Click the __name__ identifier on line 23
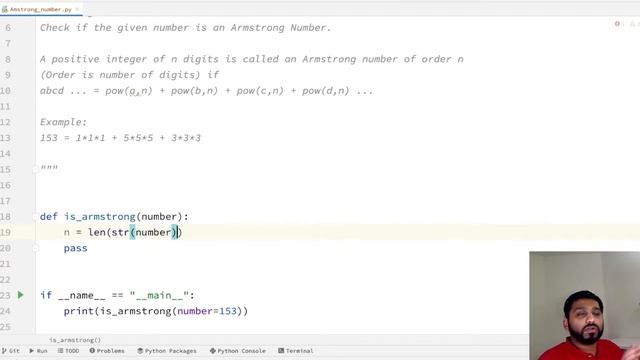 [x=81, y=295]
